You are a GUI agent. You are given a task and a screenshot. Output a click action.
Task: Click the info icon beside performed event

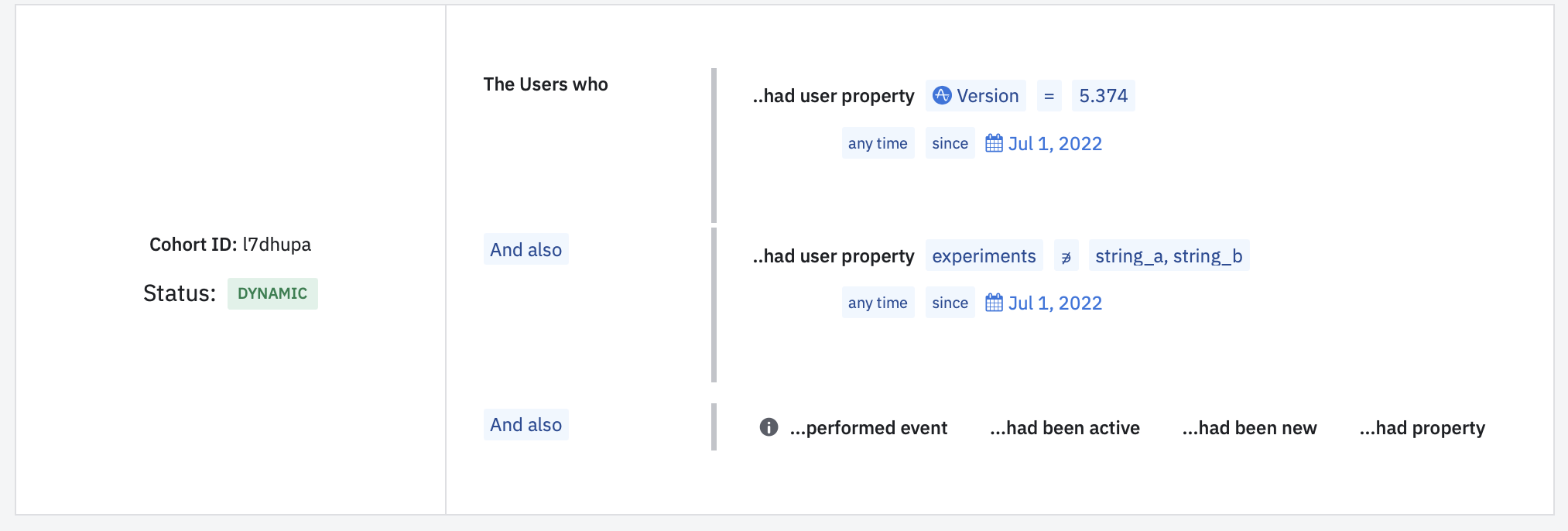point(769,427)
